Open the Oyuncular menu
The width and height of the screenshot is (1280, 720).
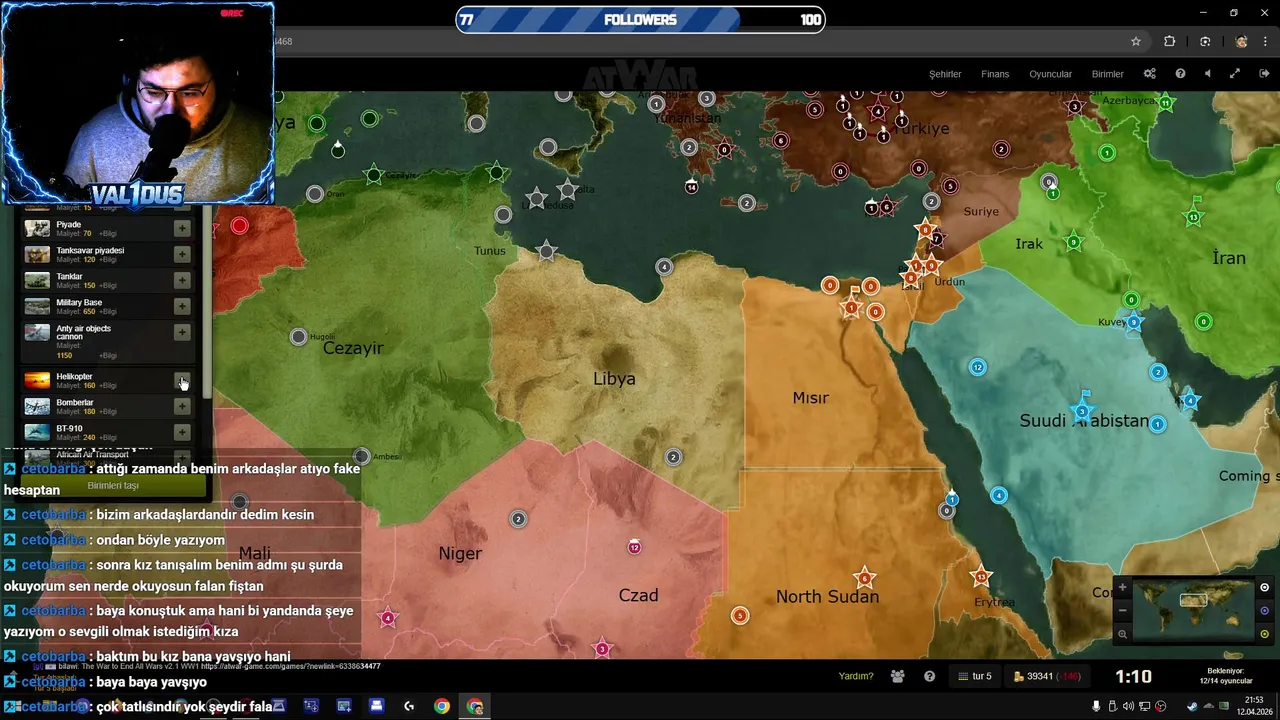(1051, 74)
